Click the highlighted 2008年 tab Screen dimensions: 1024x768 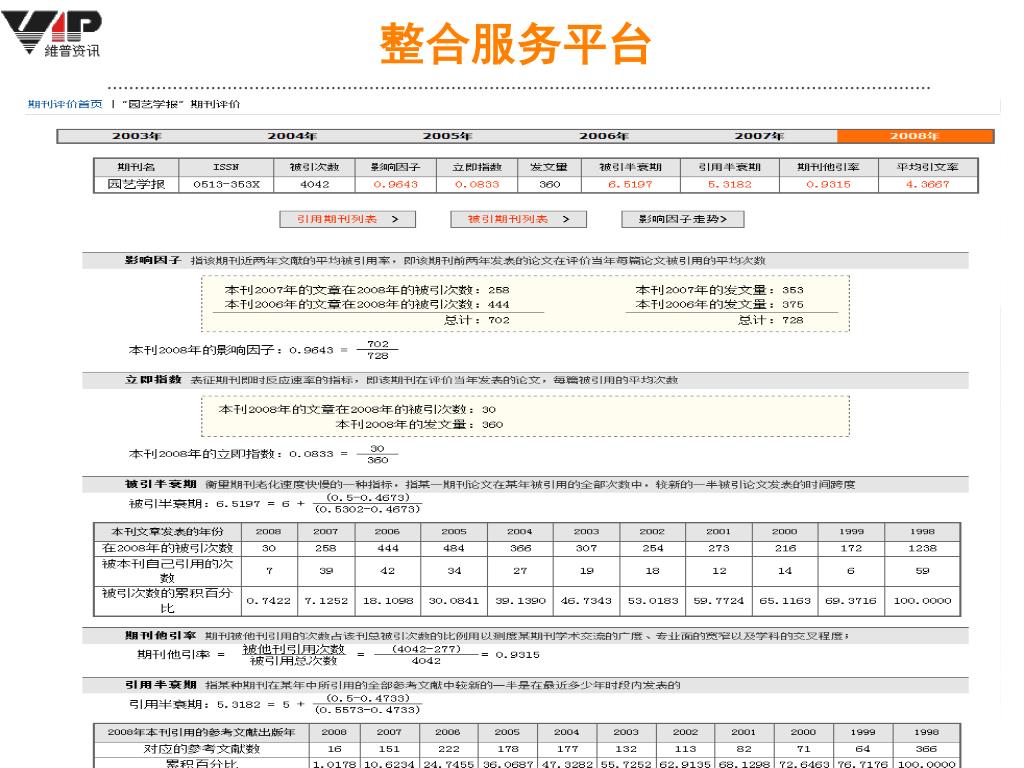(x=915, y=136)
